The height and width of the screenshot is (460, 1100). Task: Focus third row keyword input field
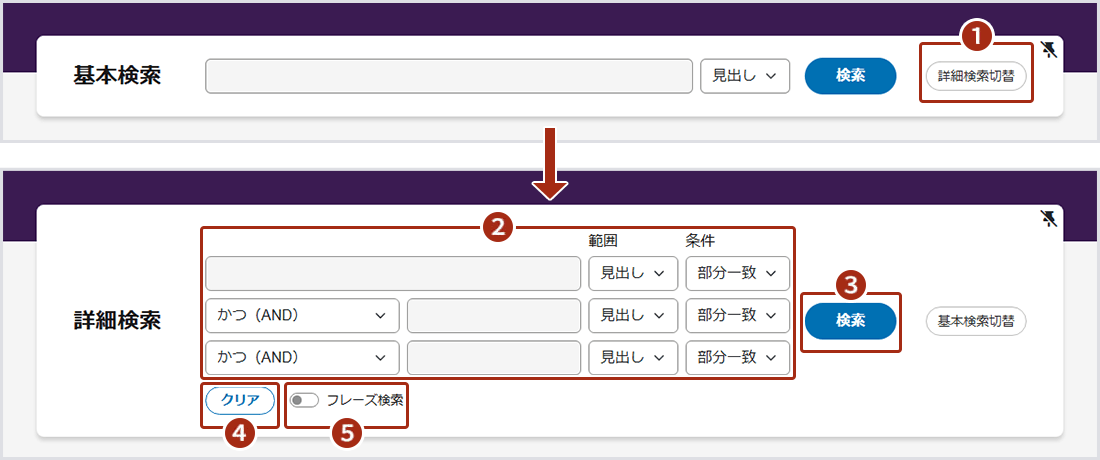click(x=494, y=358)
